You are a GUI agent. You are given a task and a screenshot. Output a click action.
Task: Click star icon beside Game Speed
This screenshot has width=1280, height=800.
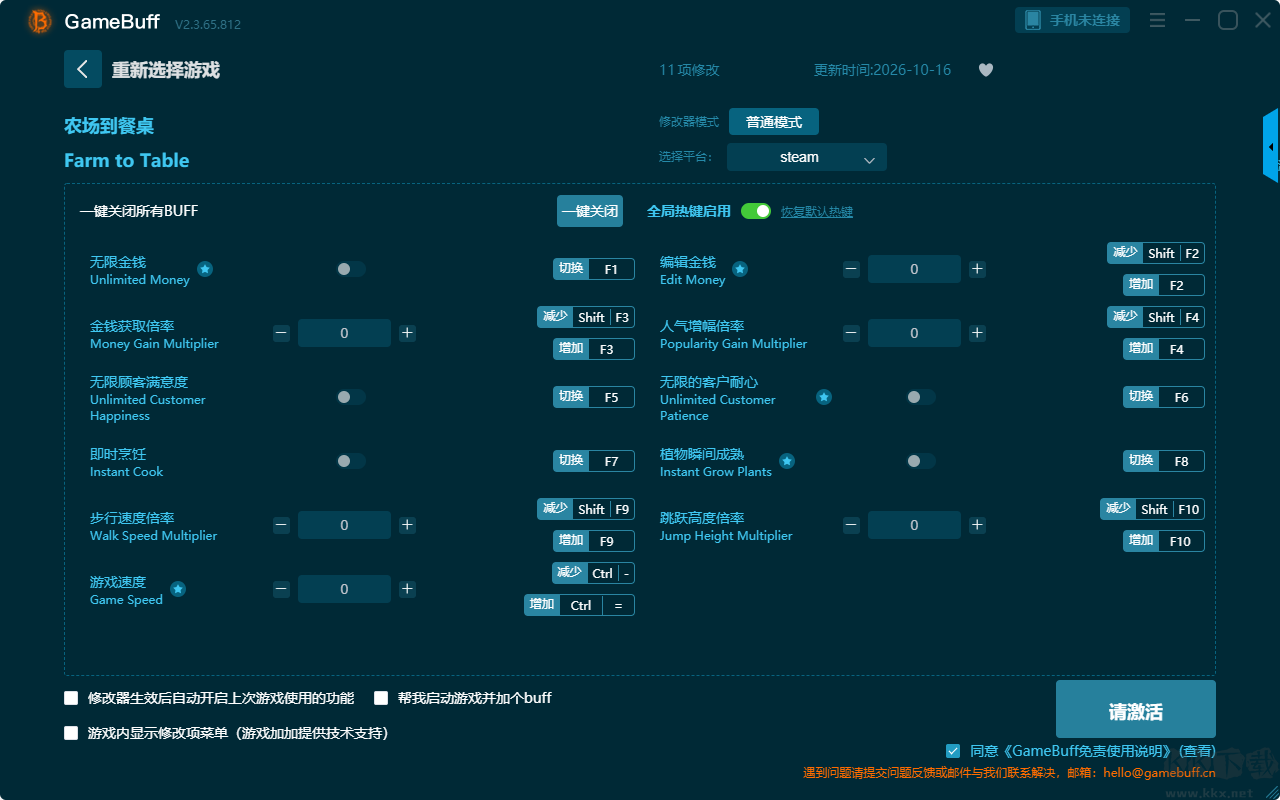(x=178, y=589)
